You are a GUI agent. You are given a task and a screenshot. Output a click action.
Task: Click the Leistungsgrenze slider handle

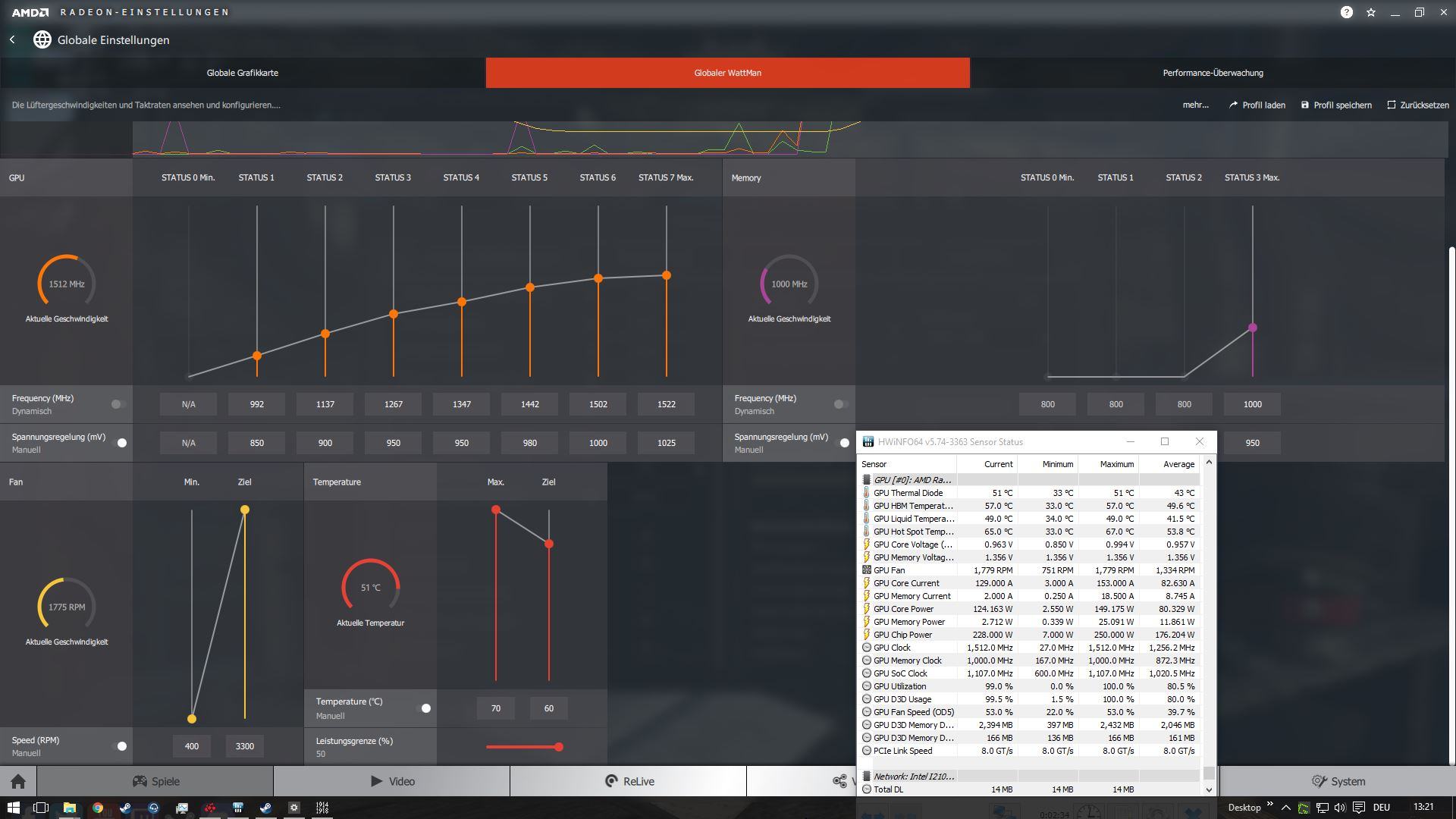(x=559, y=747)
